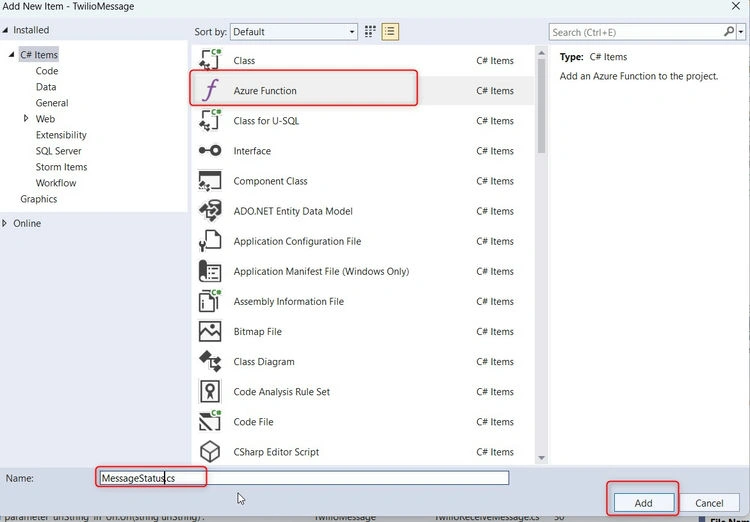The height and width of the screenshot is (522, 750).
Task: Open the Sort by Default dropdown
Action: (x=294, y=32)
